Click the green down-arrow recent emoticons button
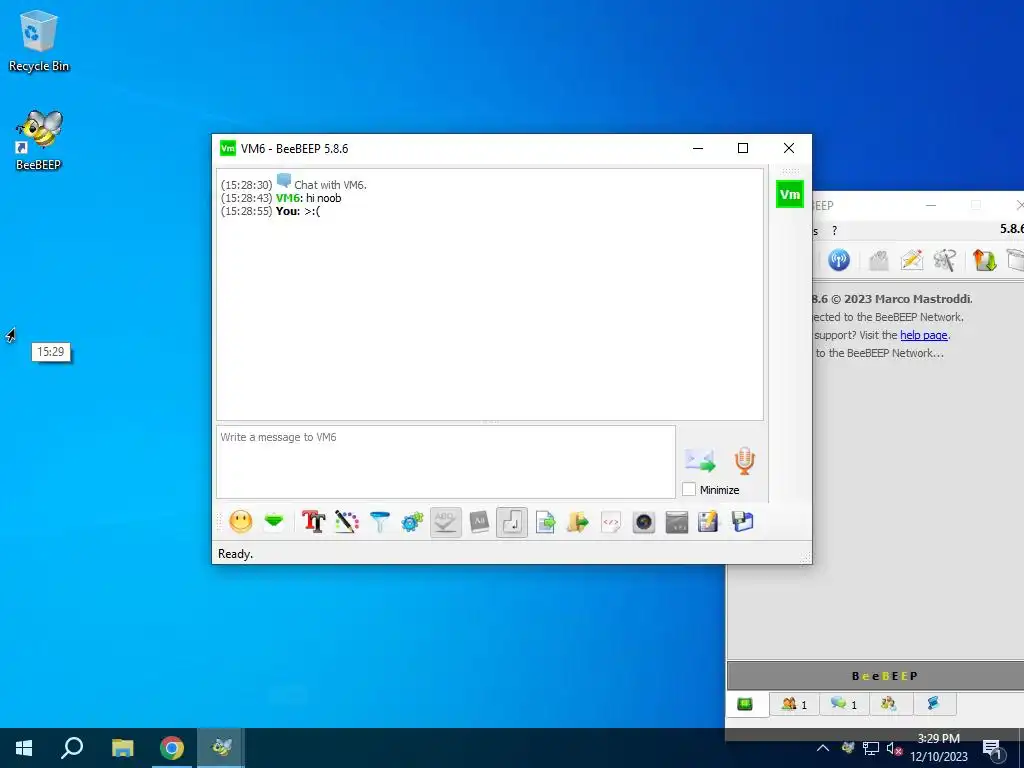1024x768 pixels. point(274,522)
